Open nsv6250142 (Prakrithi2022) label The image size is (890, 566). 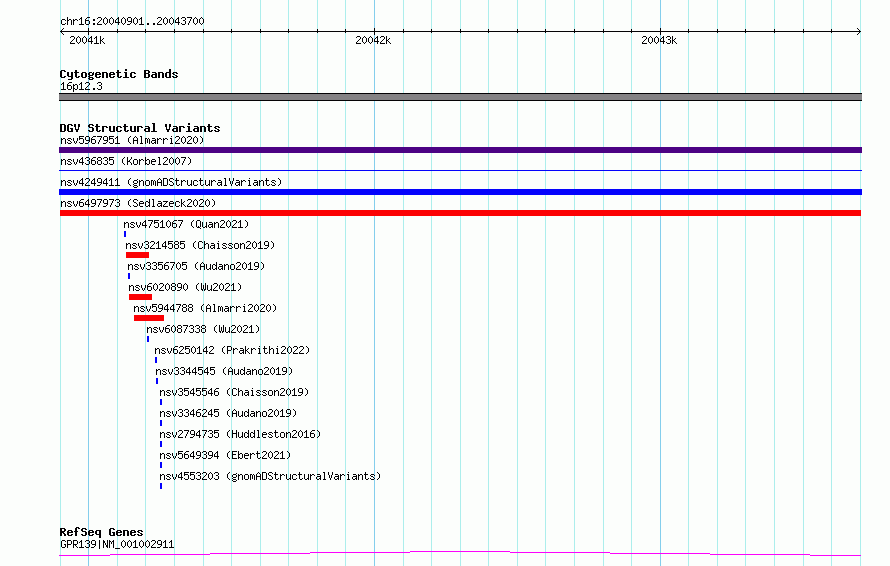(232, 350)
